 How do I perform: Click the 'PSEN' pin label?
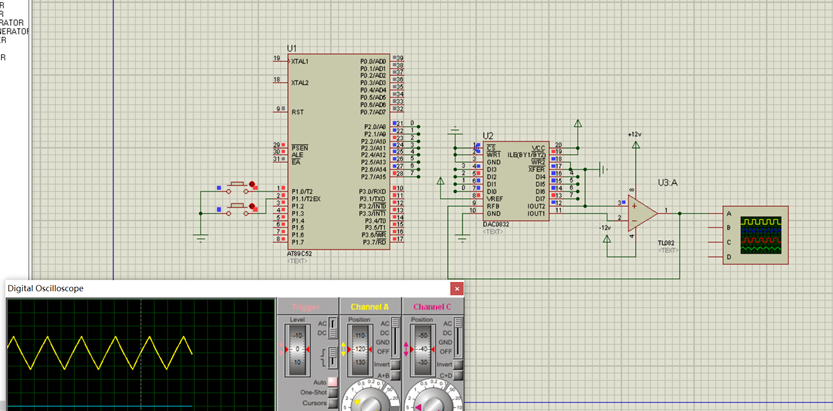pyautogui.click(x=298, y=148)
